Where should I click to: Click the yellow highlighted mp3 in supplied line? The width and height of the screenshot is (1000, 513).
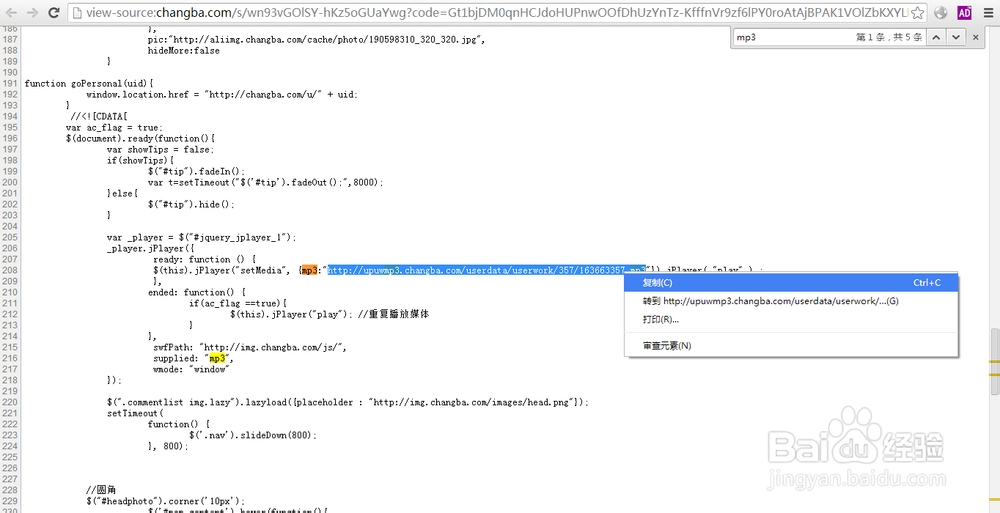coord(217,359)
